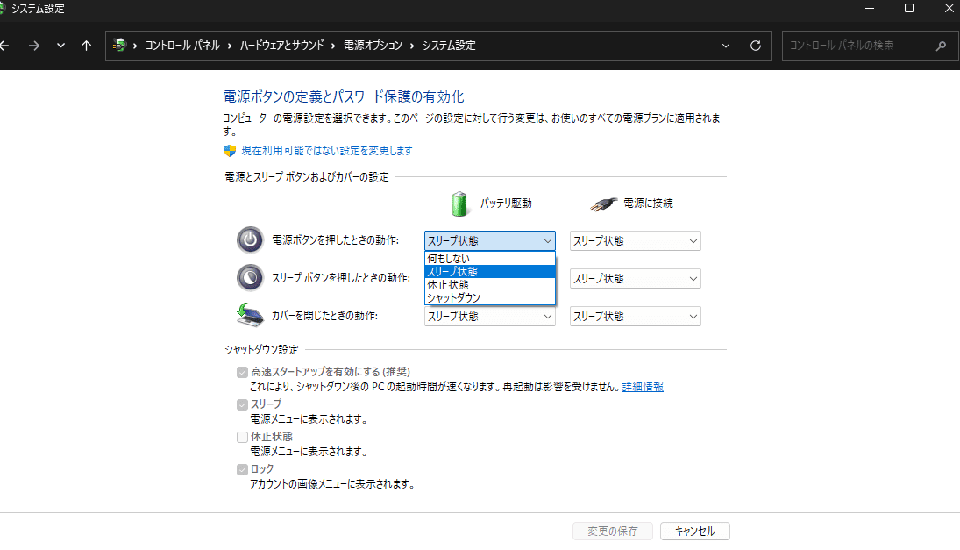Expand address bar history dropdown
The height and width of the screenshot is (550, 960).
coord(726,45)
